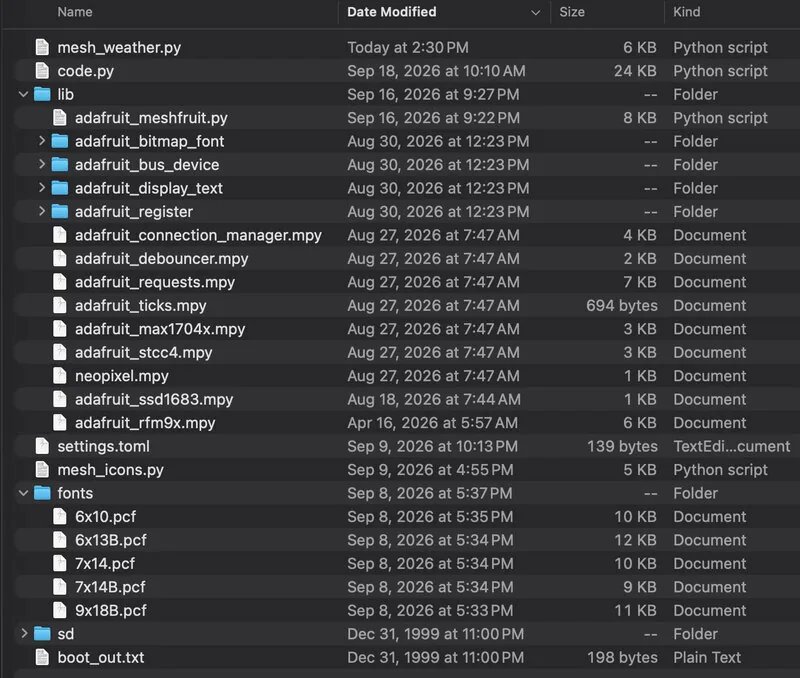Expand the sd folder
Image resolution: width=800 pixels, height=678 pixels.
pyautogui.click(x=24, y=634)
